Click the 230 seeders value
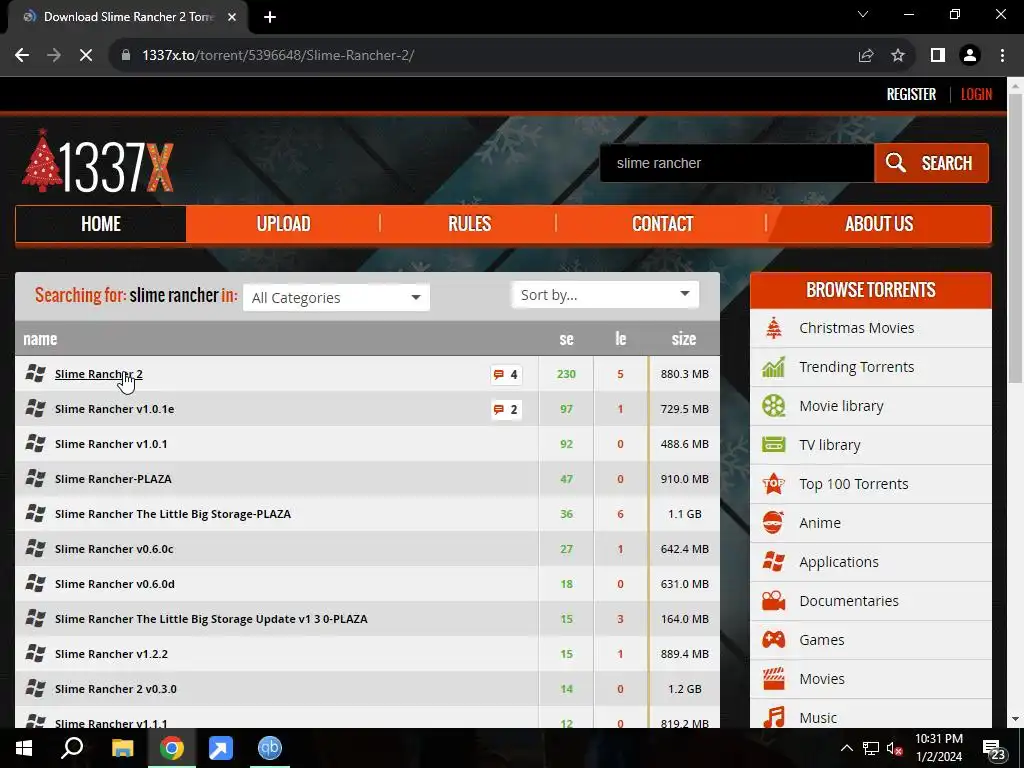 [x=566, y=374]
